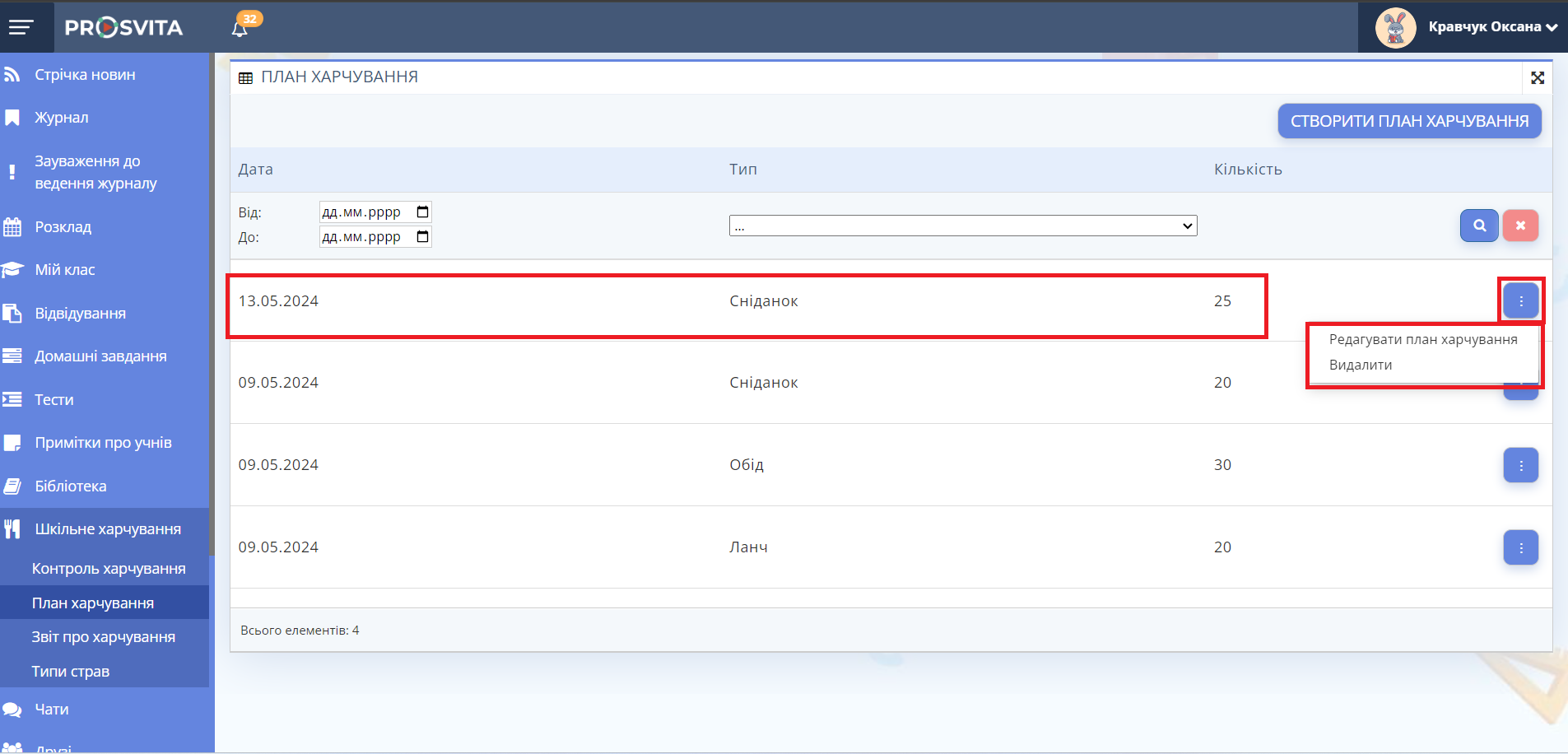This screenshot has height=754, width=1568.
Task: Click the Створити план харчування button
Action: [x=1408, y=121]
